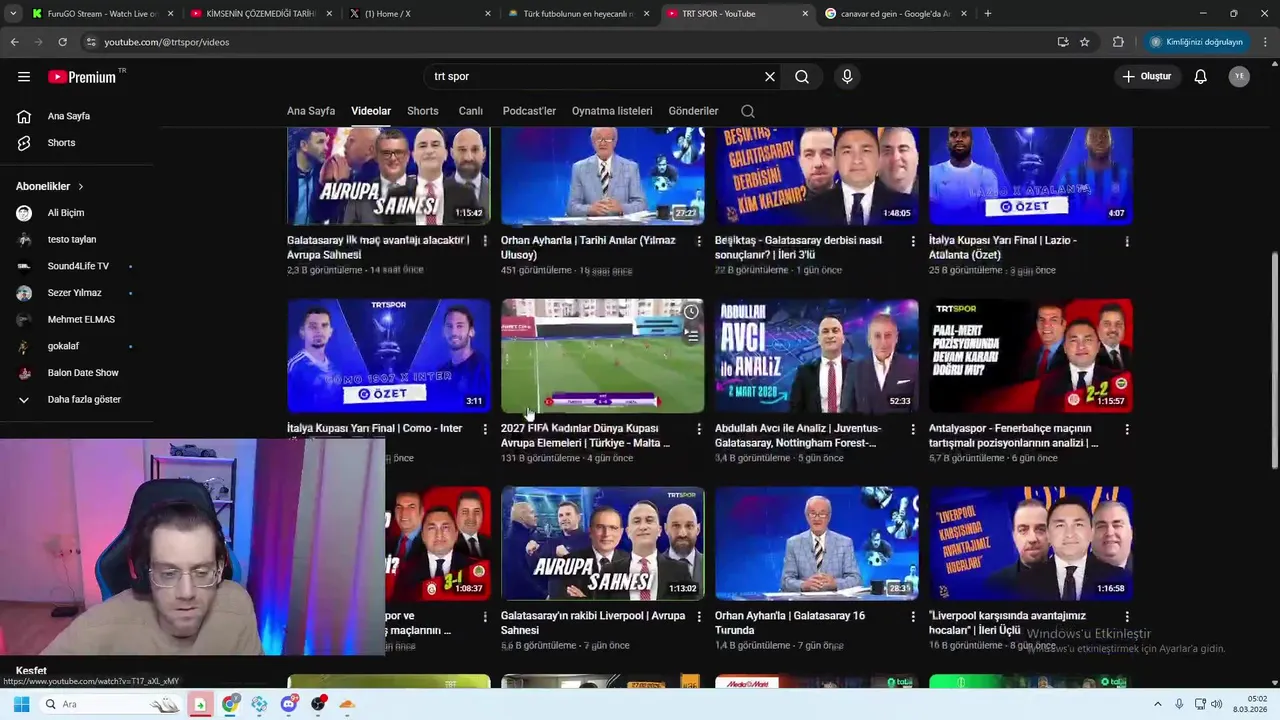Add Türkiye - Malta video to queue
The height and width of the screenshot is (720, 1280).
click(691, 336)
